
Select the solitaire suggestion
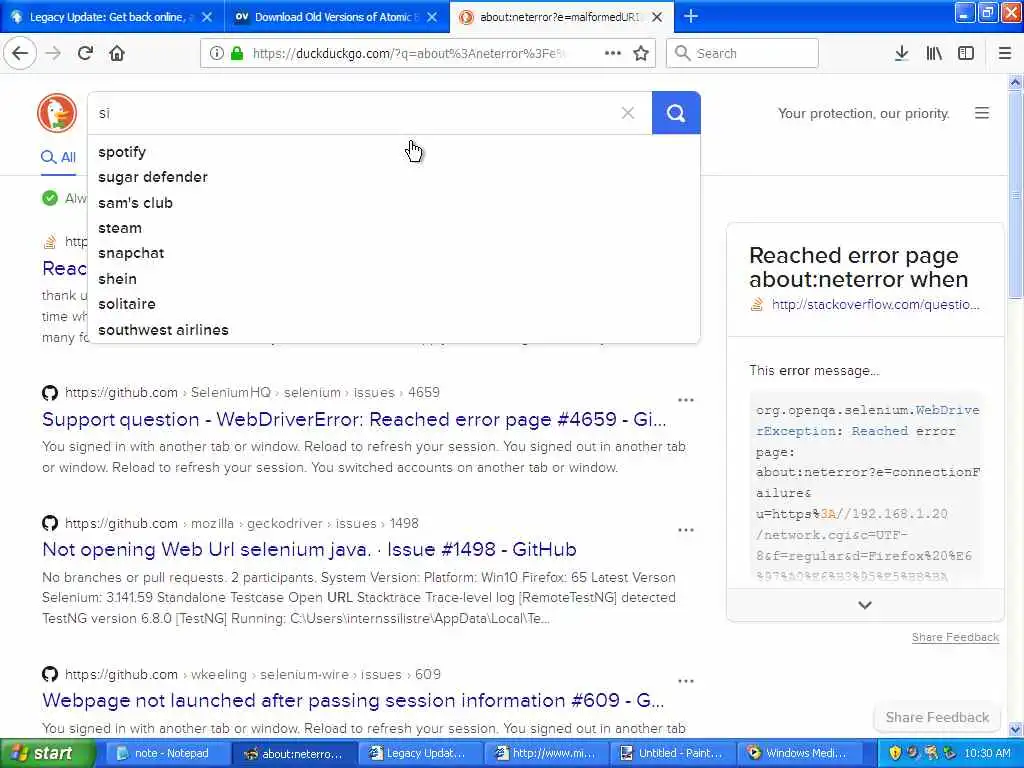(x=394, y=304)
